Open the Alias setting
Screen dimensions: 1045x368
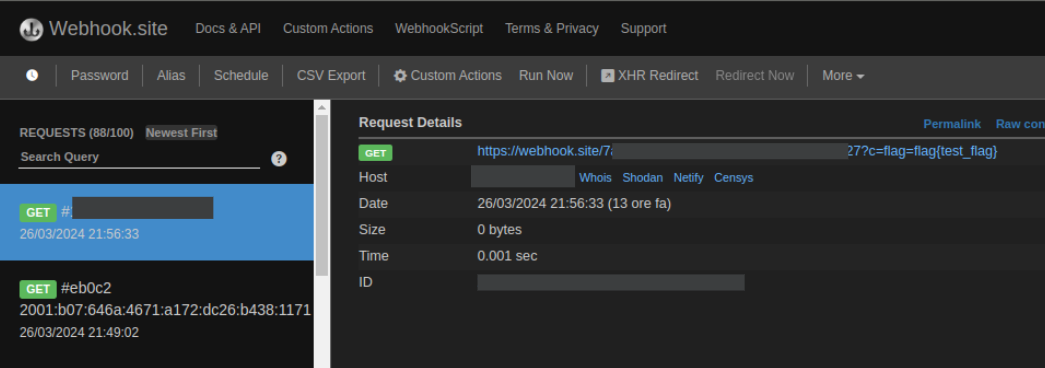pos(171,75)
